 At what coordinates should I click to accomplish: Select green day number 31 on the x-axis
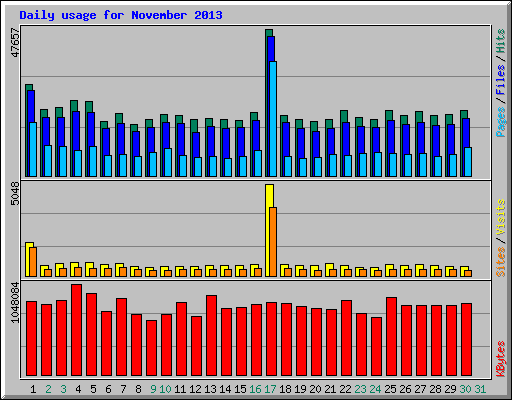click(x=480, y=389)
